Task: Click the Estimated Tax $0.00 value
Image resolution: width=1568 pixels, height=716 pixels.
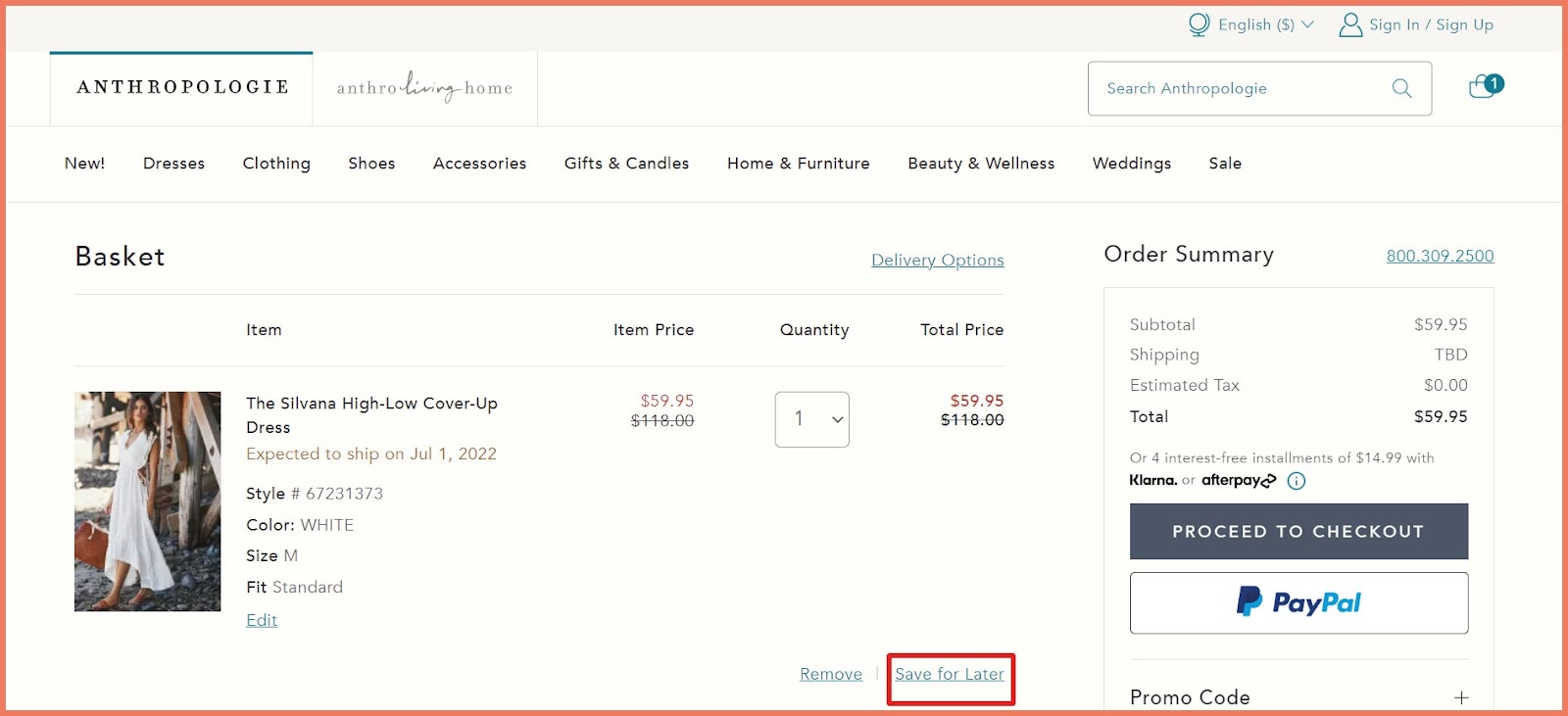Action: pyautogui.click(x=1445, y=385)
